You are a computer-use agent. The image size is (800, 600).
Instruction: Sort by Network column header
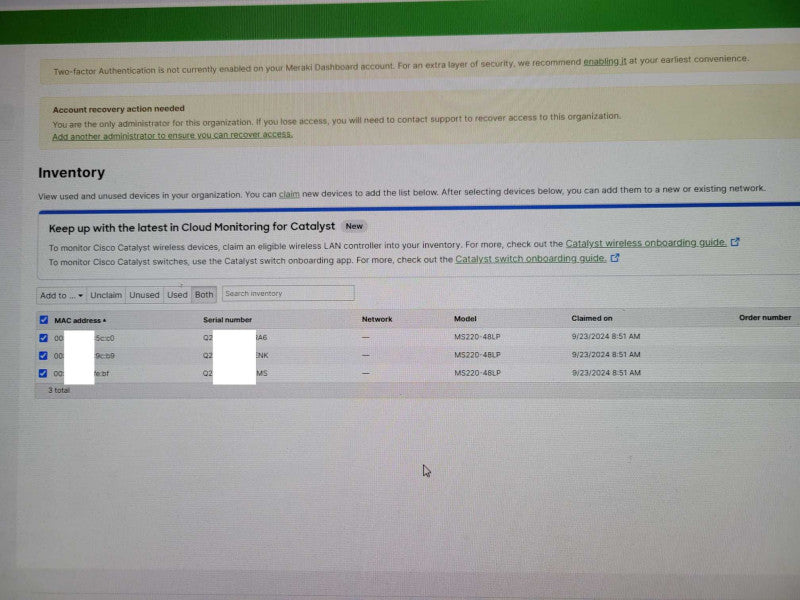tap(377, 319)
